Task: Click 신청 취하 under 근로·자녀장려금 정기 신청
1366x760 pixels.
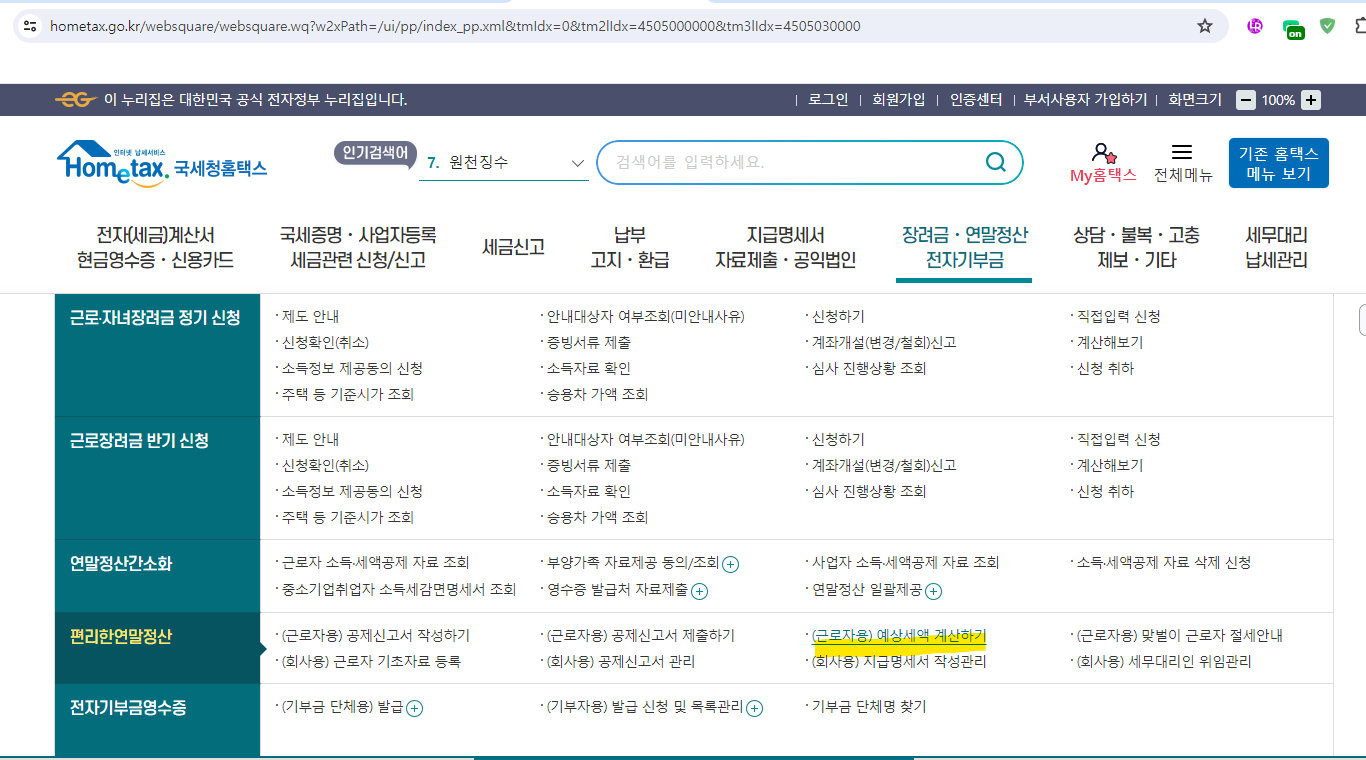Action: coord(1105,369)
